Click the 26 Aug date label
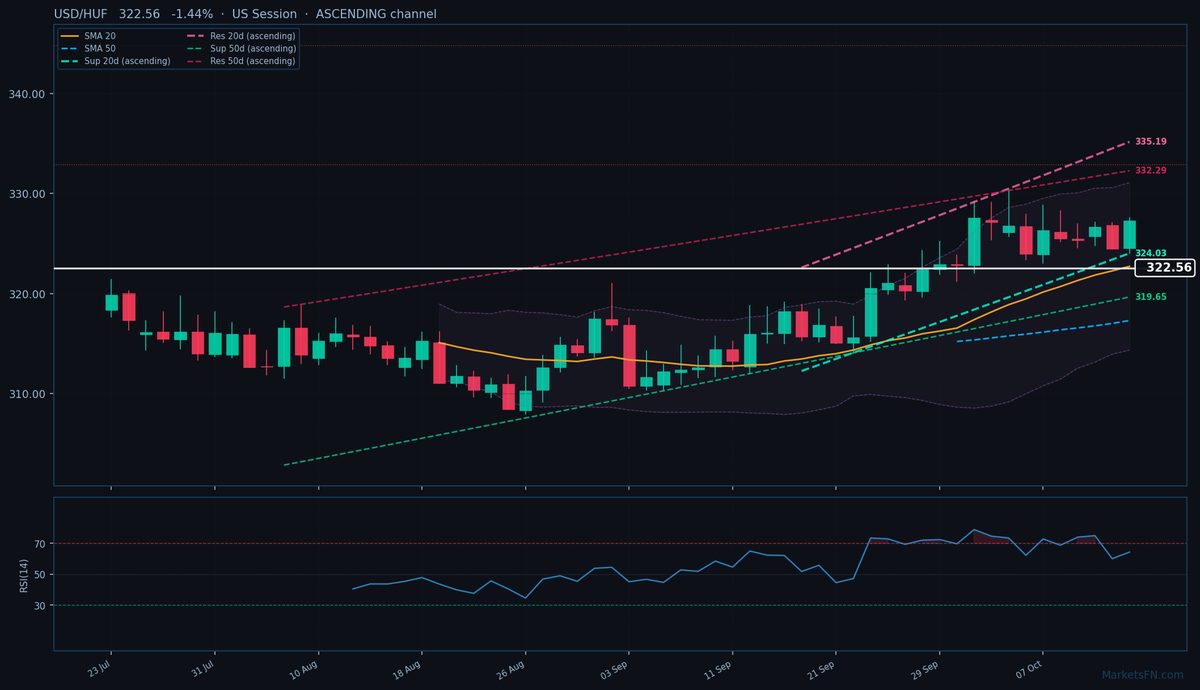Image resolution: width=1200 pixels, height=690 pixels. 512,670
